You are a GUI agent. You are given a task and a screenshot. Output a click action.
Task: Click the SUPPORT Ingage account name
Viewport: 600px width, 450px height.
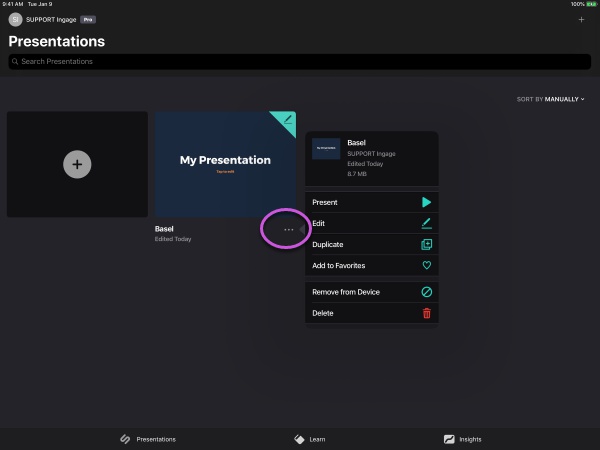tap(51, 20)
